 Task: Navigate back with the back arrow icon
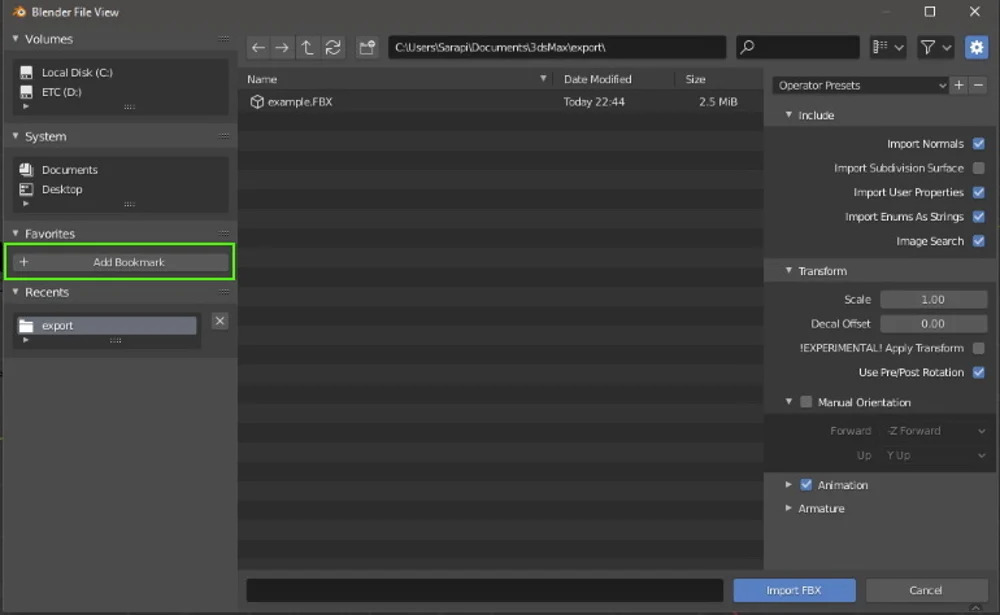click(258, 46)
